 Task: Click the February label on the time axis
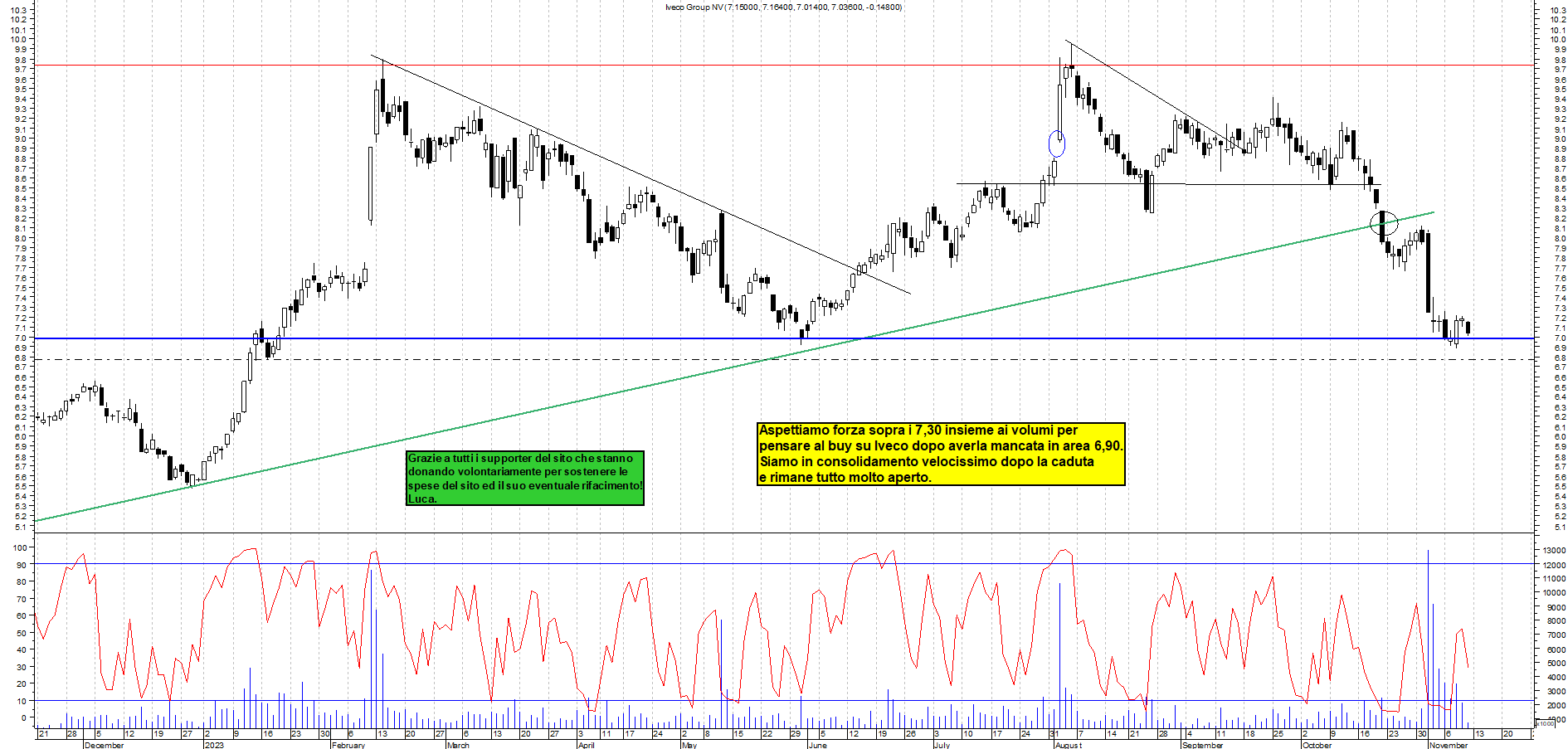point(348,745)
